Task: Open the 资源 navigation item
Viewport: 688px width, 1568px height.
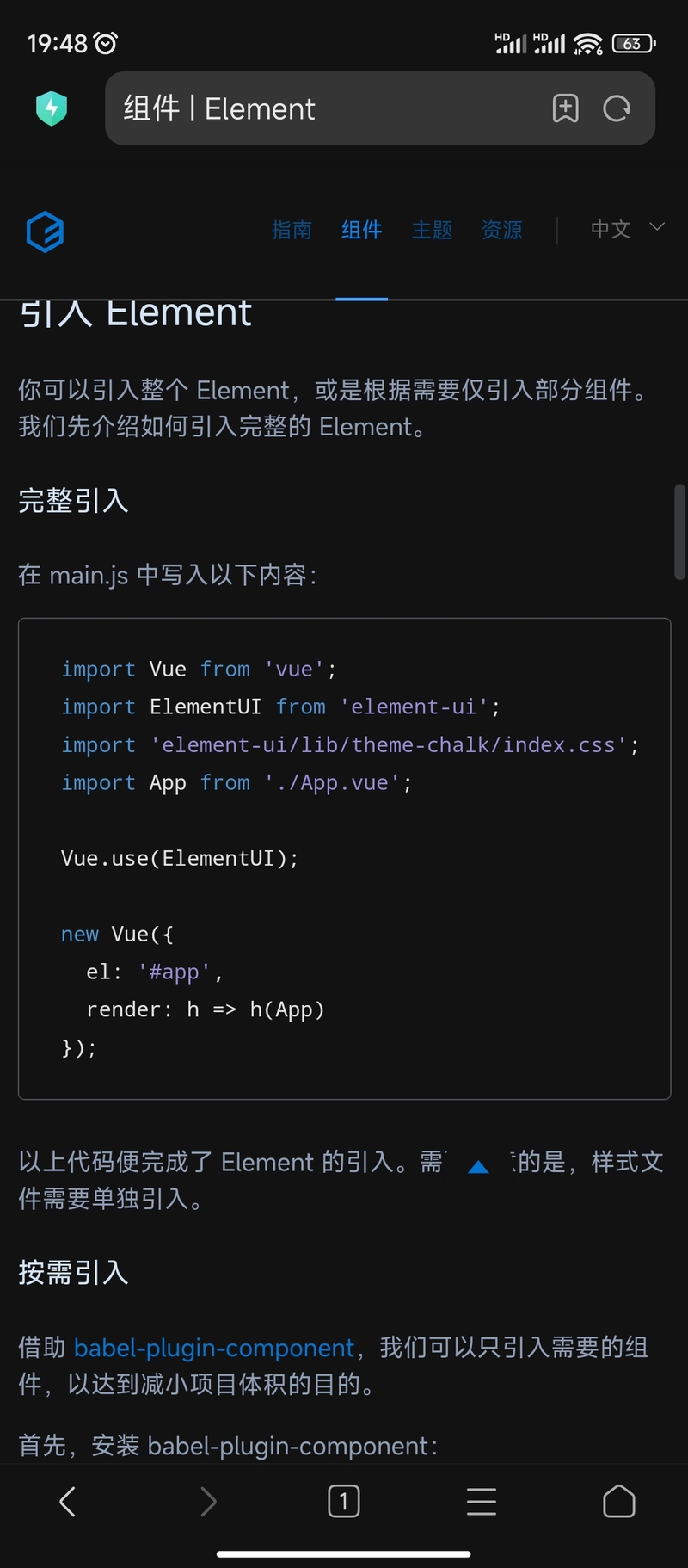Action: tap(502, 230)
